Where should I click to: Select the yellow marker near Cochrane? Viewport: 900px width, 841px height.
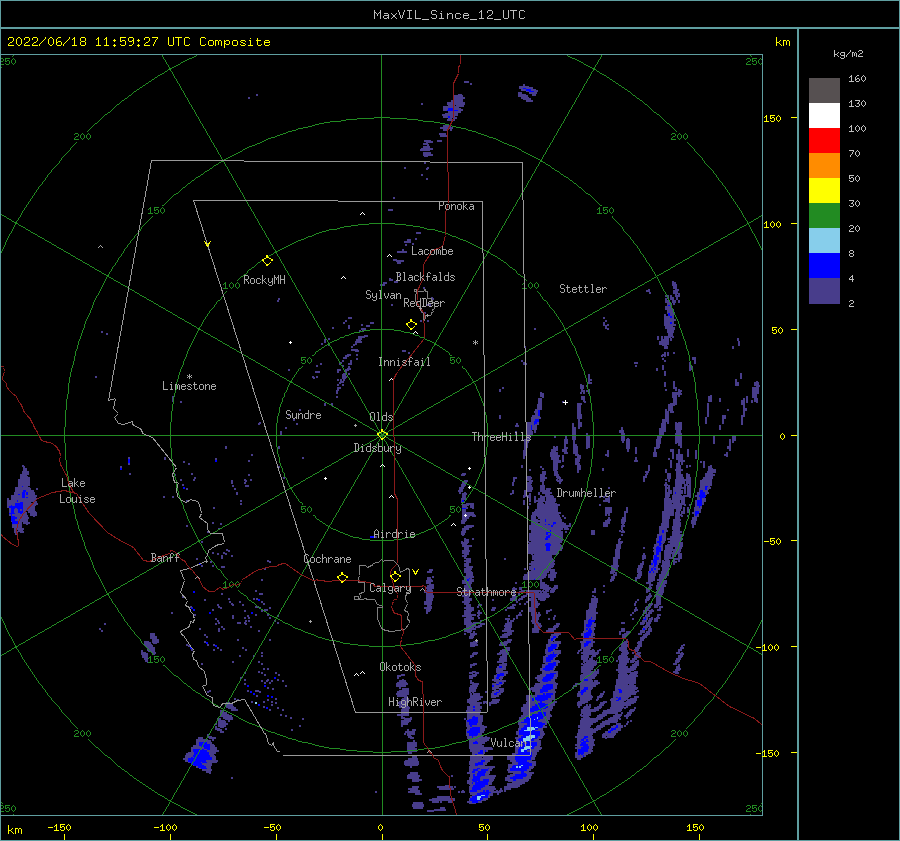(342, 577)
